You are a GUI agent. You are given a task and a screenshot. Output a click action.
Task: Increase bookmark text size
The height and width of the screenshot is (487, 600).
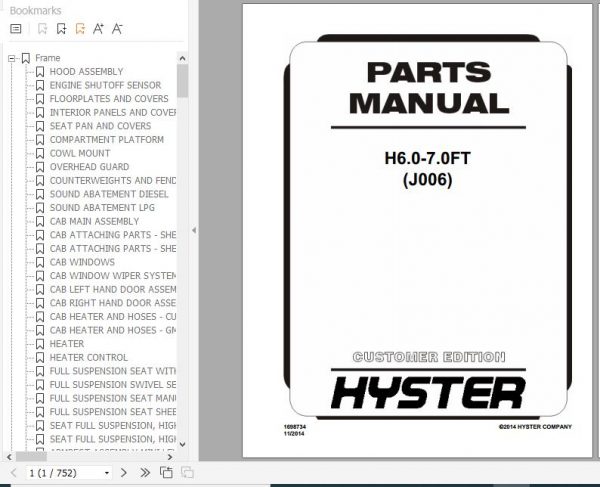tap(98, 29)
